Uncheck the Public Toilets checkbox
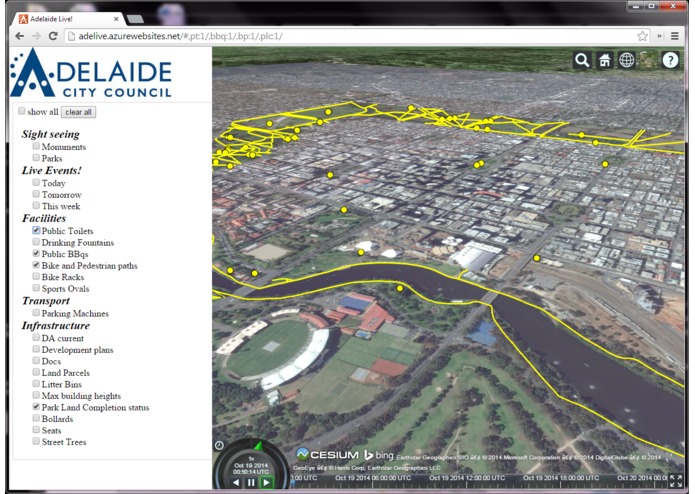The image size is (695, 494). (36, 230)
